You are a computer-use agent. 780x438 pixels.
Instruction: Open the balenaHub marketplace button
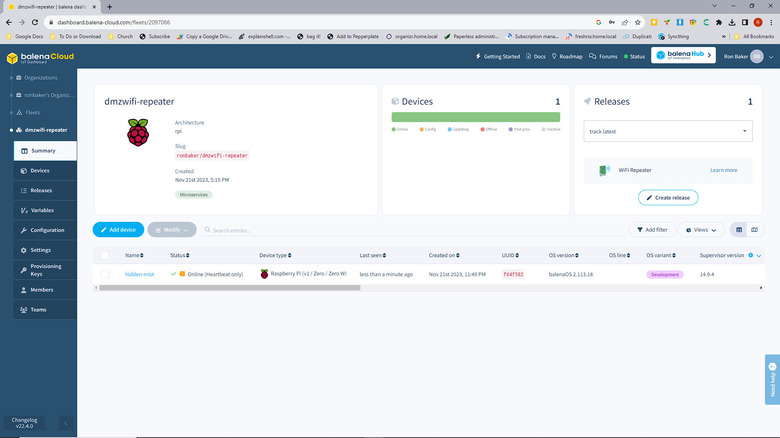coord(684,56)
